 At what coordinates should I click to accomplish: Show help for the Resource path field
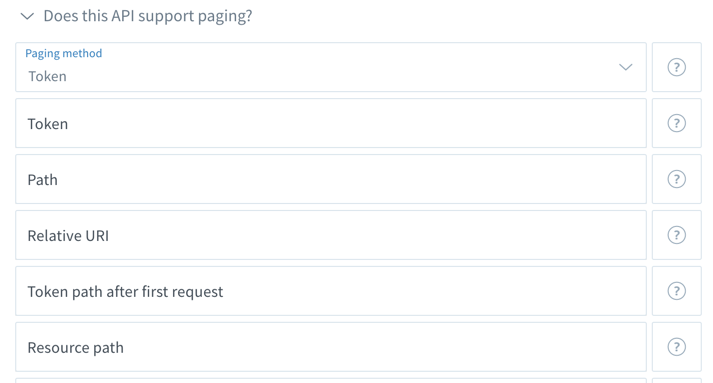click(677, 347)
